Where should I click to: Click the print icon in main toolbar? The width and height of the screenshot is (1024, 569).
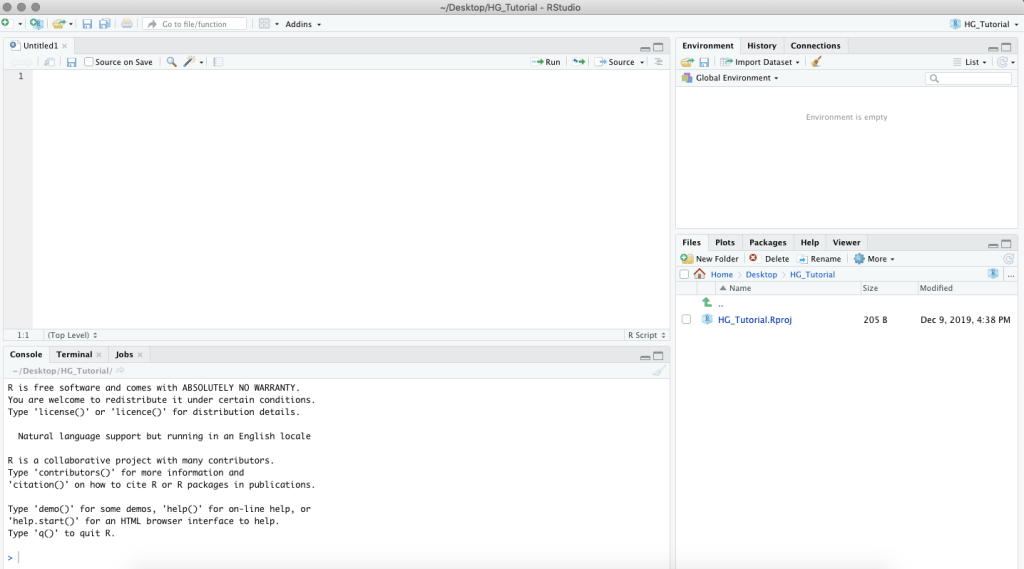click(x=126, y=24)
